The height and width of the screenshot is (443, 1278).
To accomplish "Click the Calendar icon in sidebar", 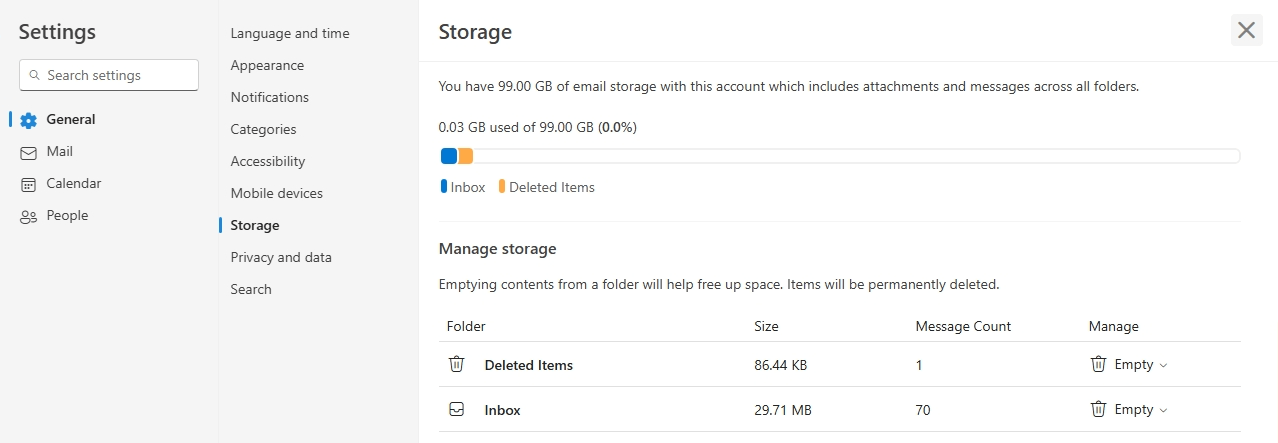I will point(28,184).
